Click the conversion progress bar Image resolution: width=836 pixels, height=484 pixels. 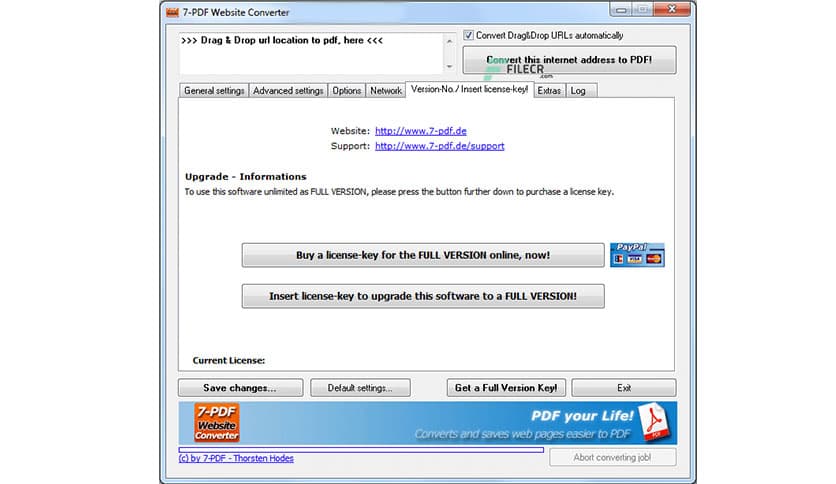tap(361, 450)
